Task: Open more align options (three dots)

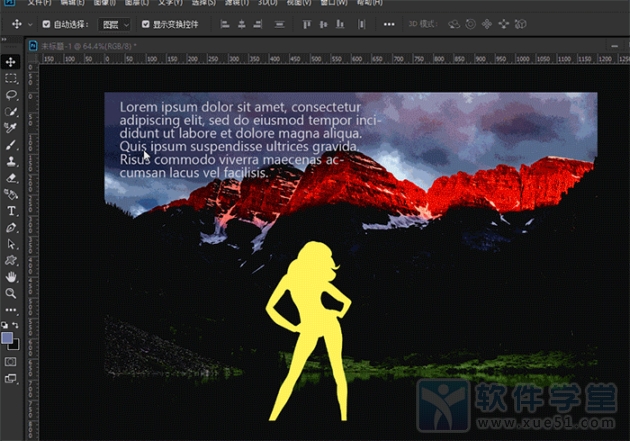Action: coord(389,24)
